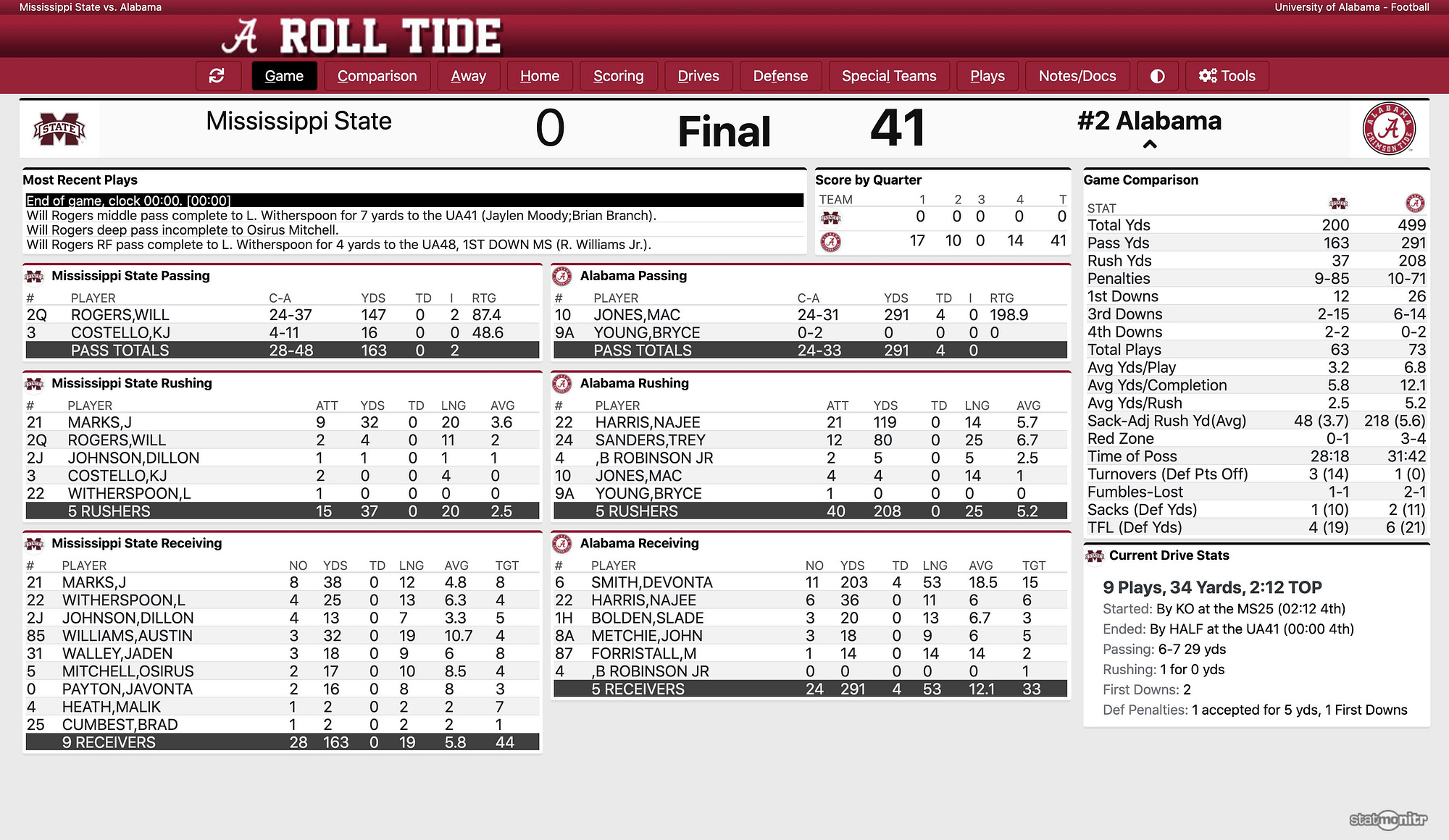This screenshot has height=840, width=1449.
Task: Open the Drives tab
Action: (x=698, y=76)
